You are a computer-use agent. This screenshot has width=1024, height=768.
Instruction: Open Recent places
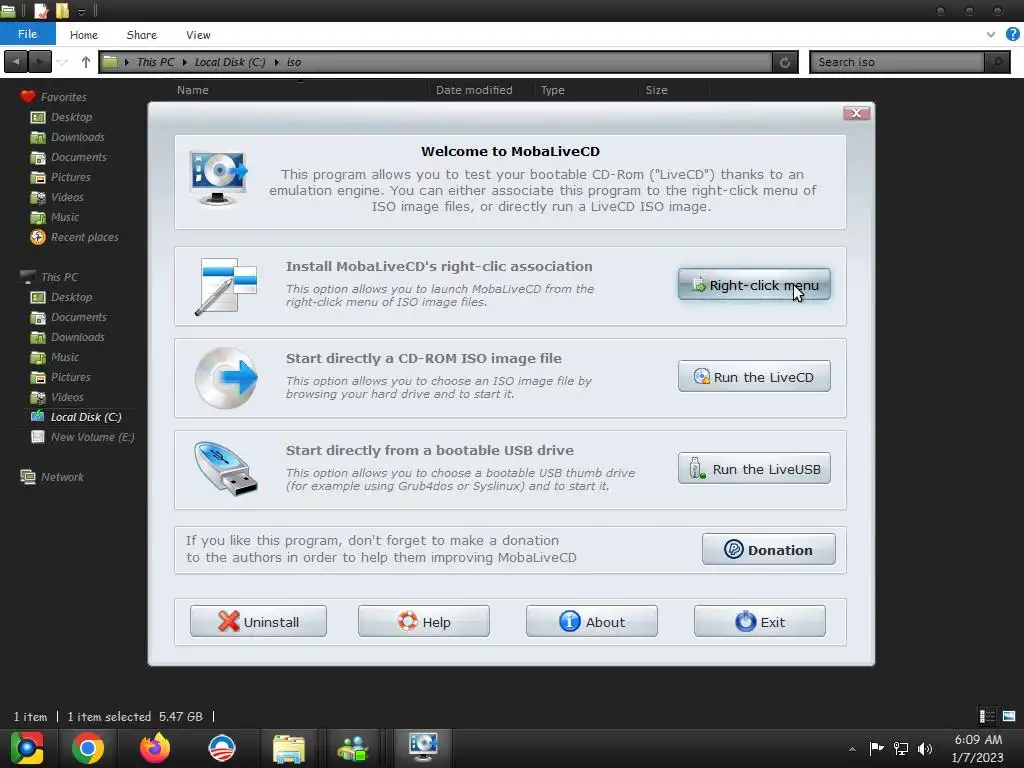84,237
